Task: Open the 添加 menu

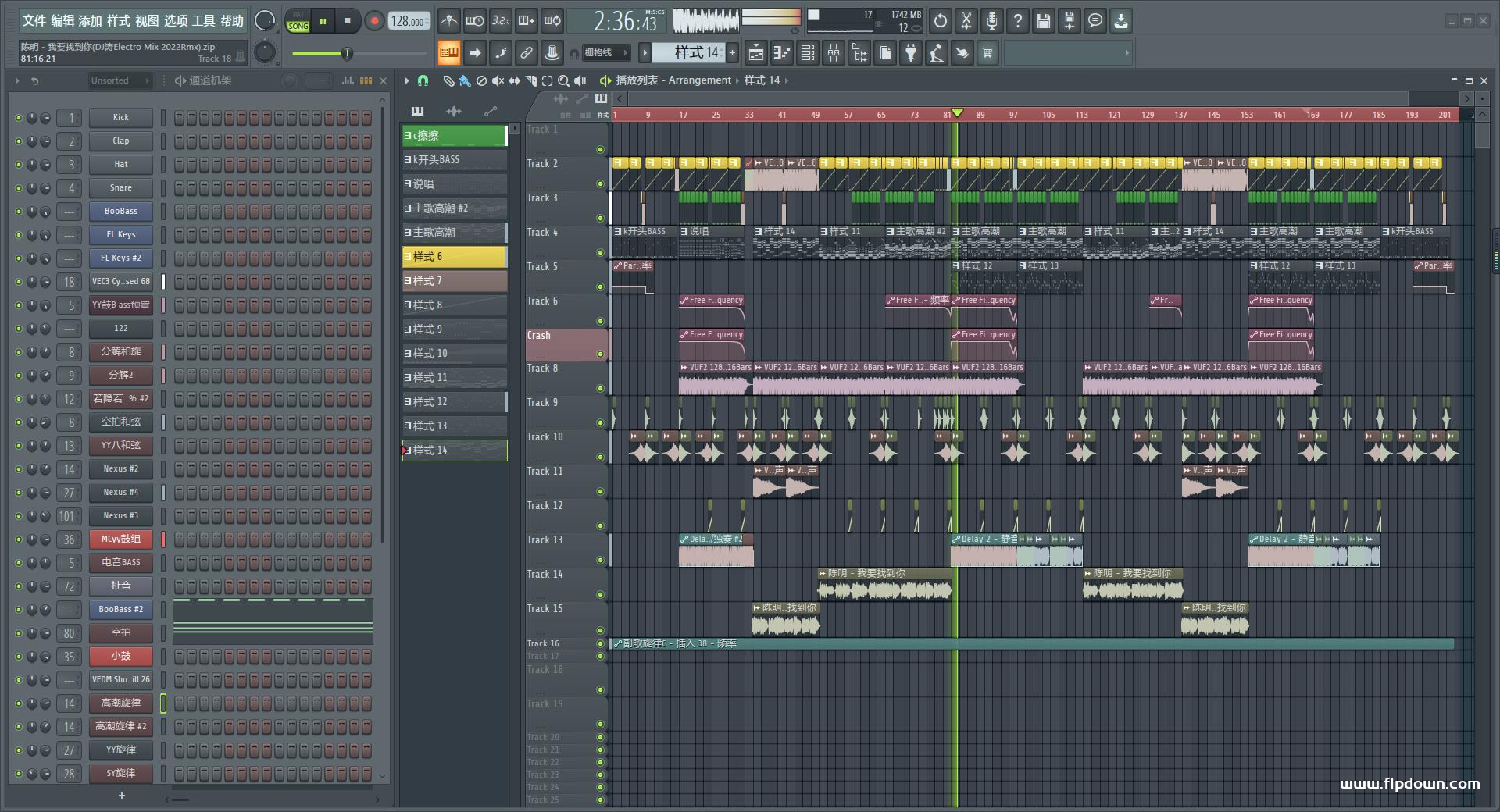Action: (x=91, y=21)
